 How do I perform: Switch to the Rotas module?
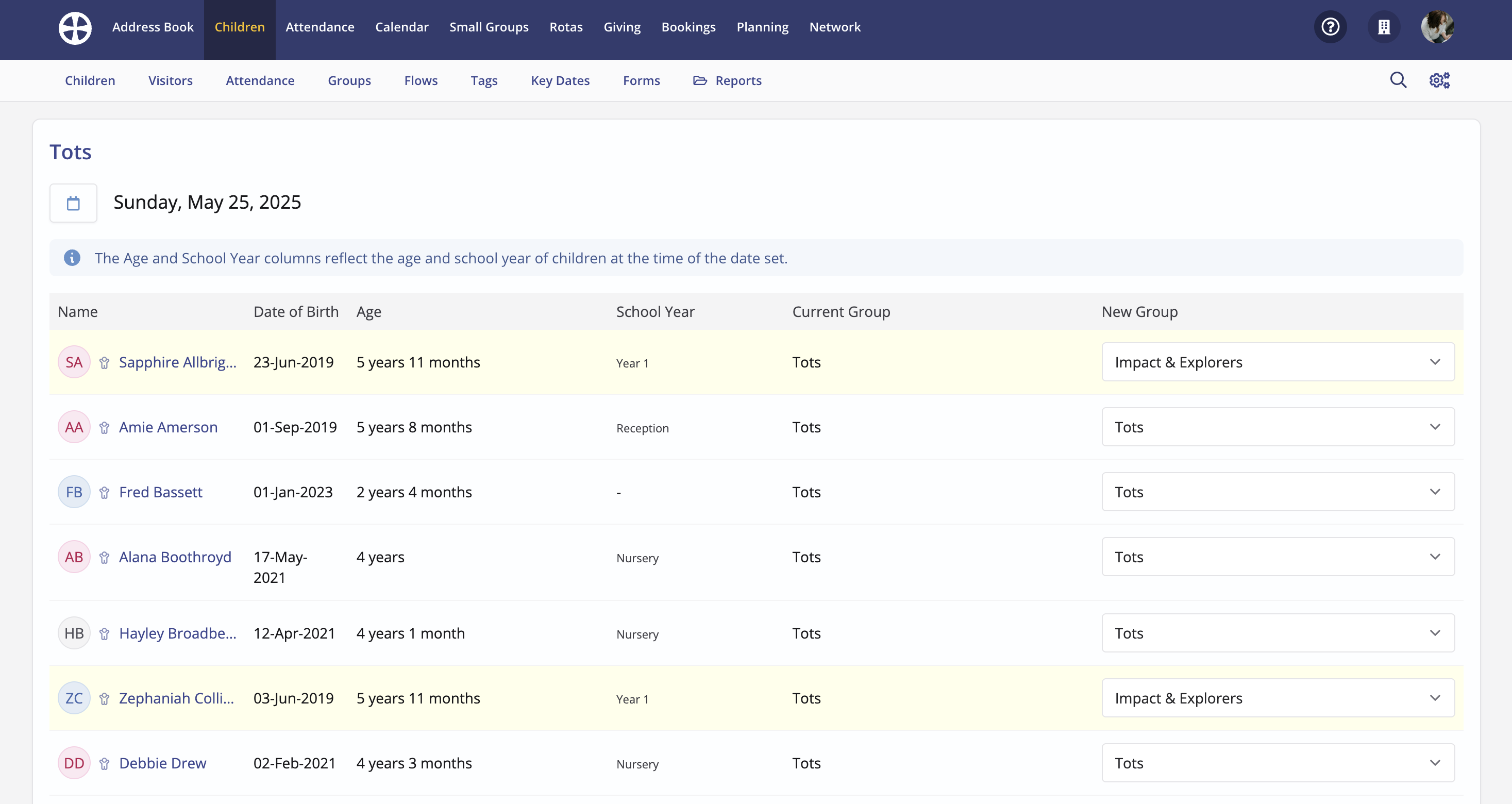point(566,27)
